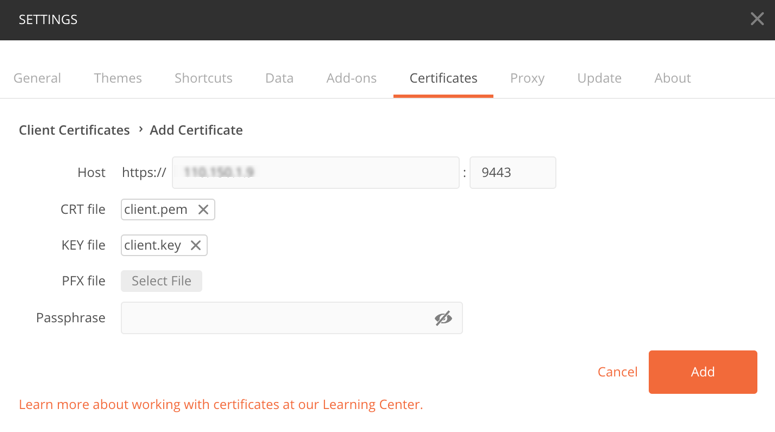Select the Certificates tab
The image size is (775, 432).
[443, 78]
